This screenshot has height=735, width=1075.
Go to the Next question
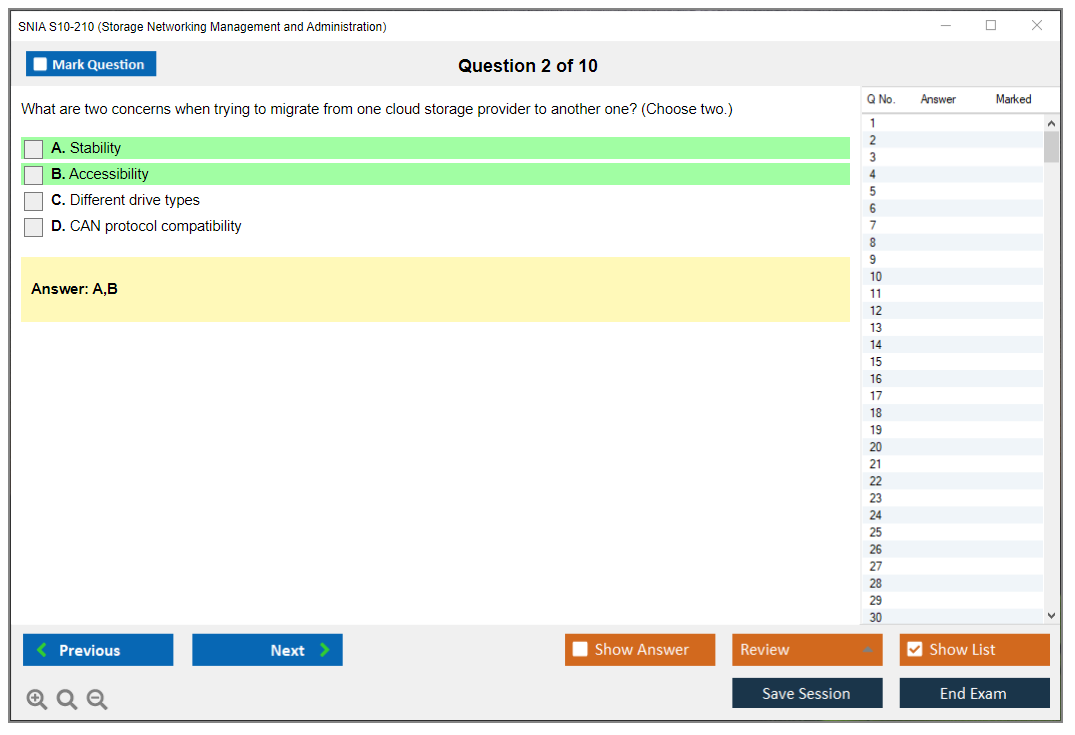(x=267, y=650)
